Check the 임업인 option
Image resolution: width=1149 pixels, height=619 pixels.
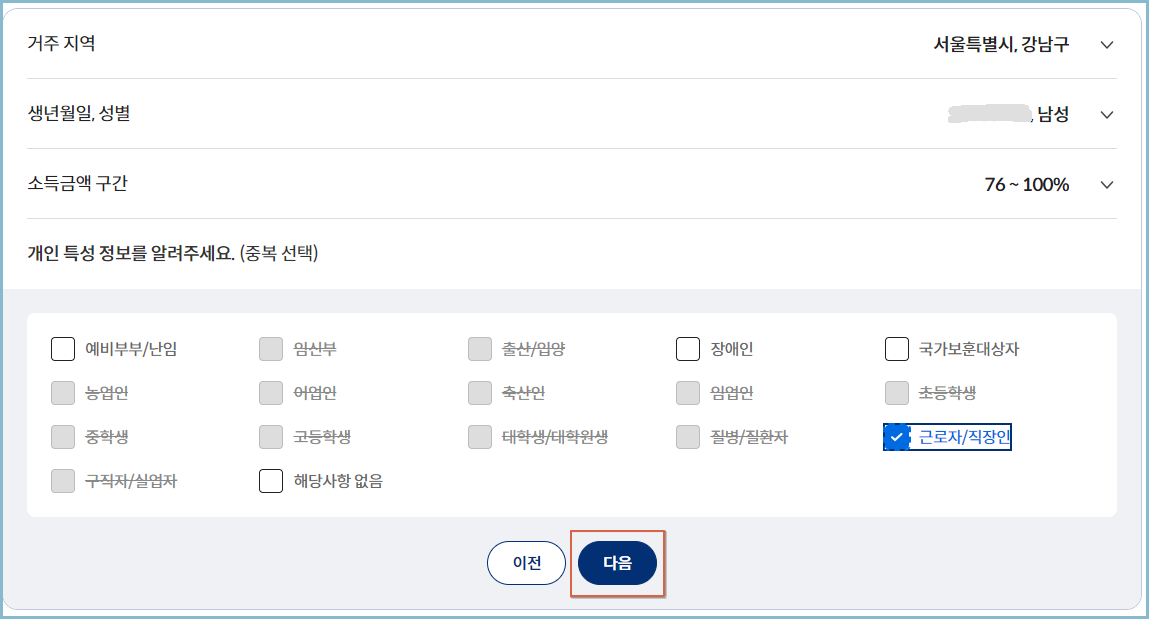tap(687, 393)
